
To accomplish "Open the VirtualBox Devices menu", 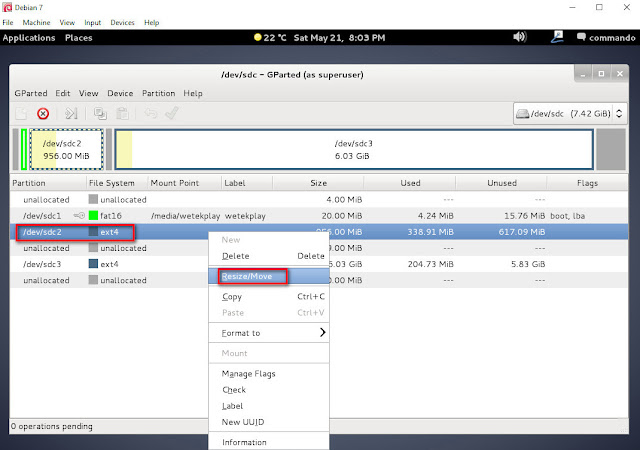I will click(122, 22).
